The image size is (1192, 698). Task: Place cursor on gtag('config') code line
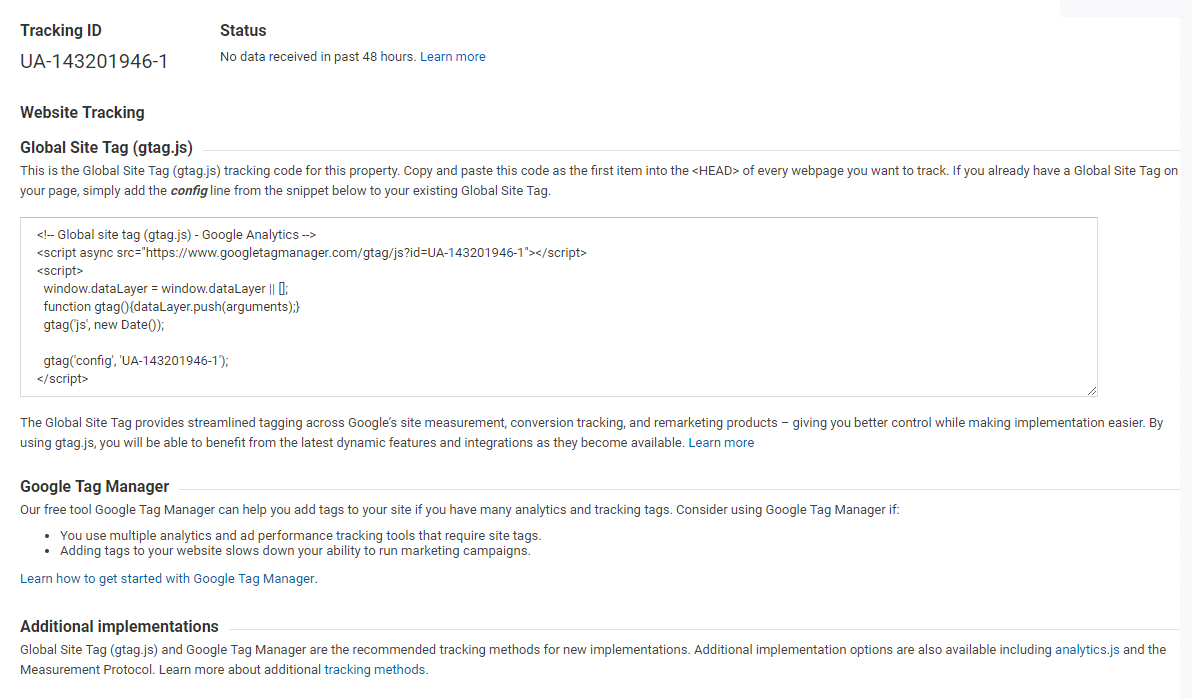136,361
